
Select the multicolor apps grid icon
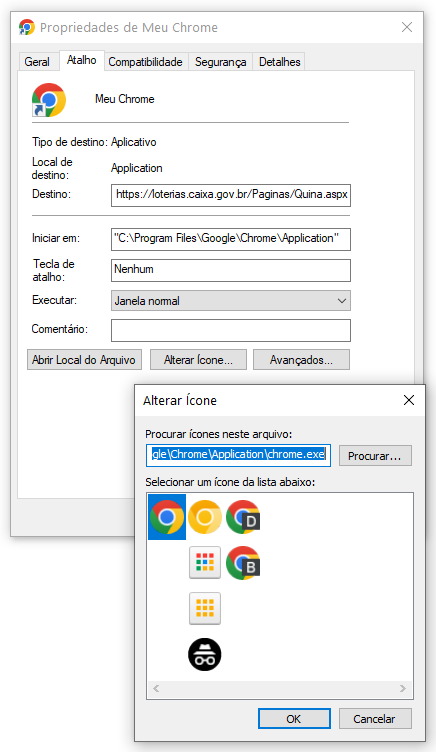(x=205, y=563)
